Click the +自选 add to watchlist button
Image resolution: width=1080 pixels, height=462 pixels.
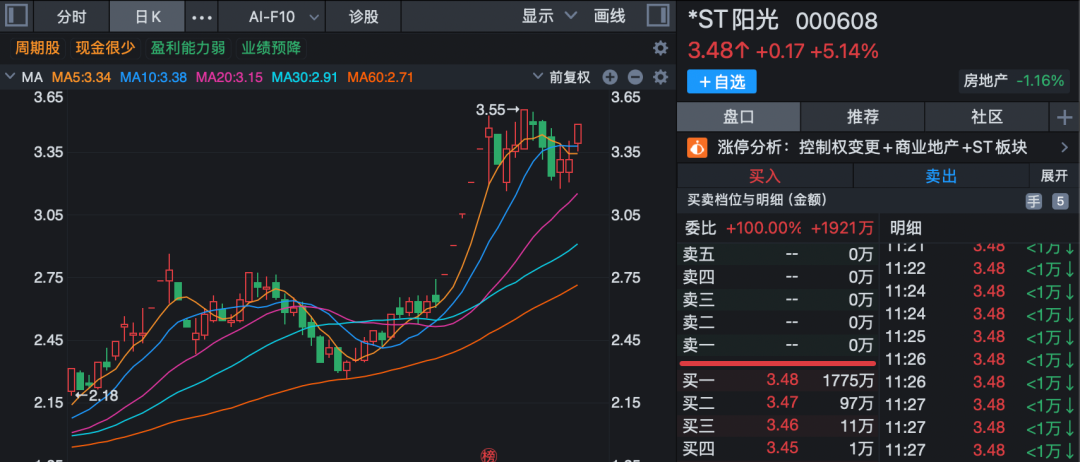tap(722, 82)
